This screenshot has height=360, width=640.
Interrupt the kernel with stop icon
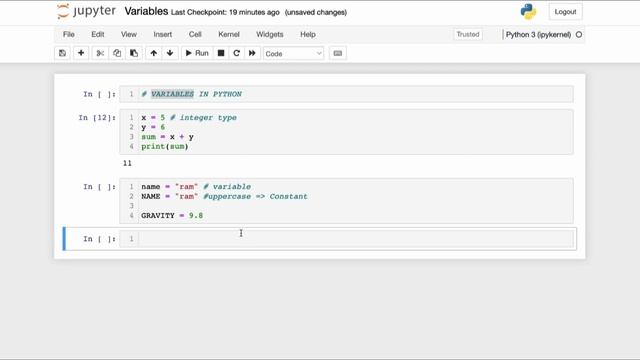[221, 53]
